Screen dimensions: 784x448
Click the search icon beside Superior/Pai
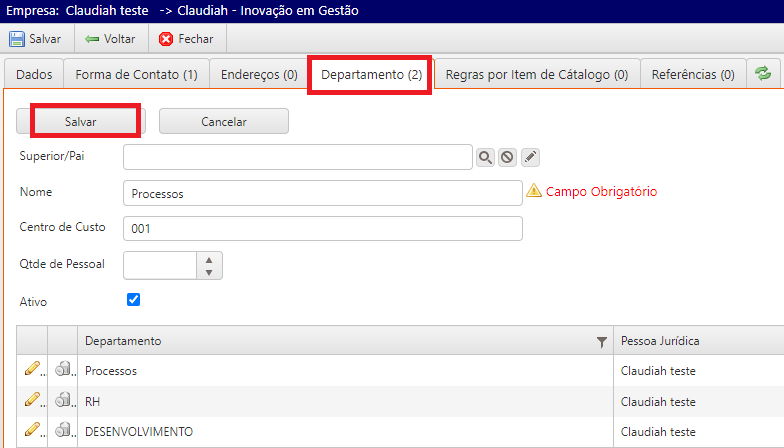coord(485,157)
